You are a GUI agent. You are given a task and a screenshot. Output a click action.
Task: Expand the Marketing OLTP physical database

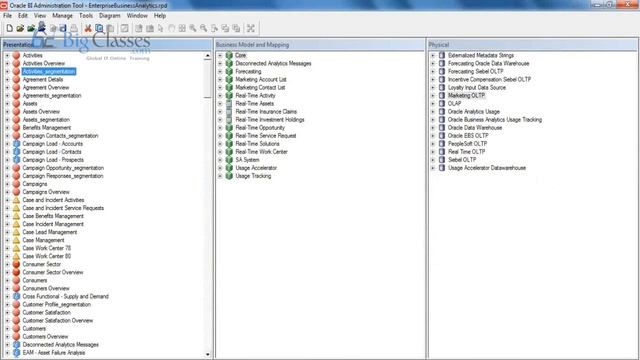433,96
